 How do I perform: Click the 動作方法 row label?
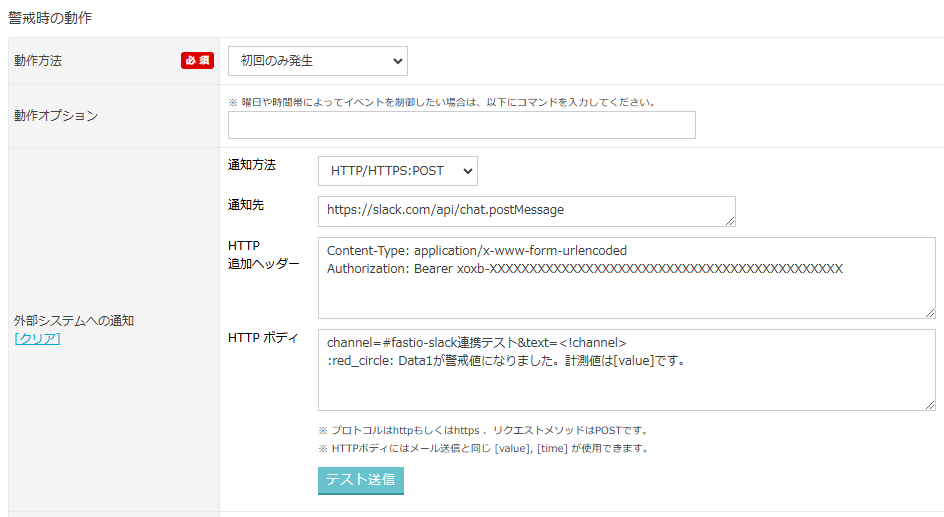38,61
